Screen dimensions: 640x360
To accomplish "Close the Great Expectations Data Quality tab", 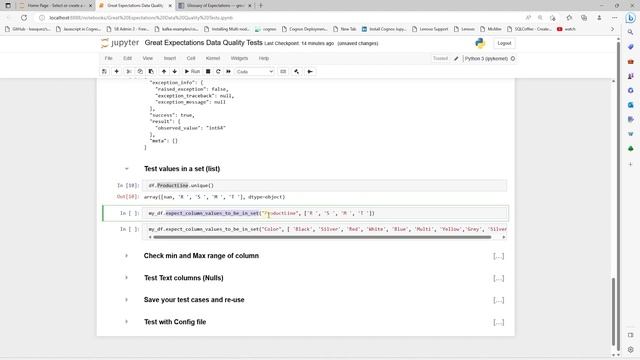I will pos(170,6).
